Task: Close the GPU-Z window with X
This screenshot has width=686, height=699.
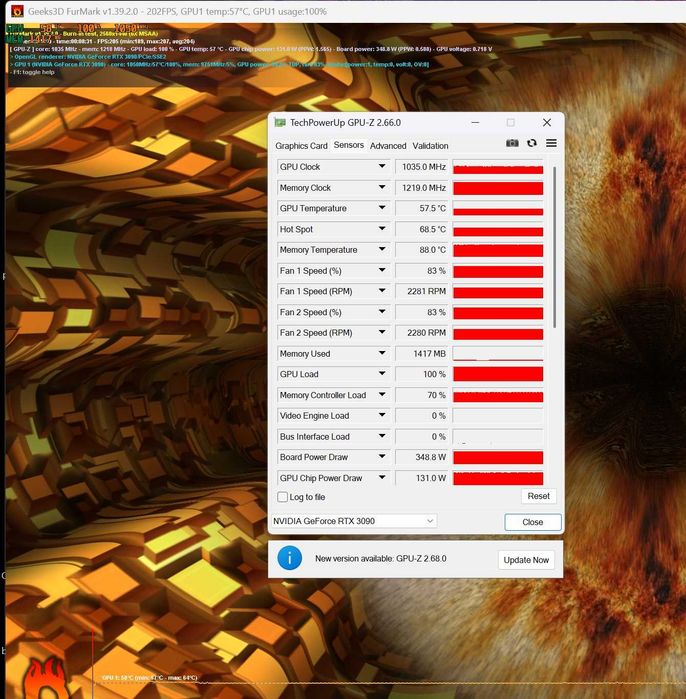Action: [x=547, y=123]
